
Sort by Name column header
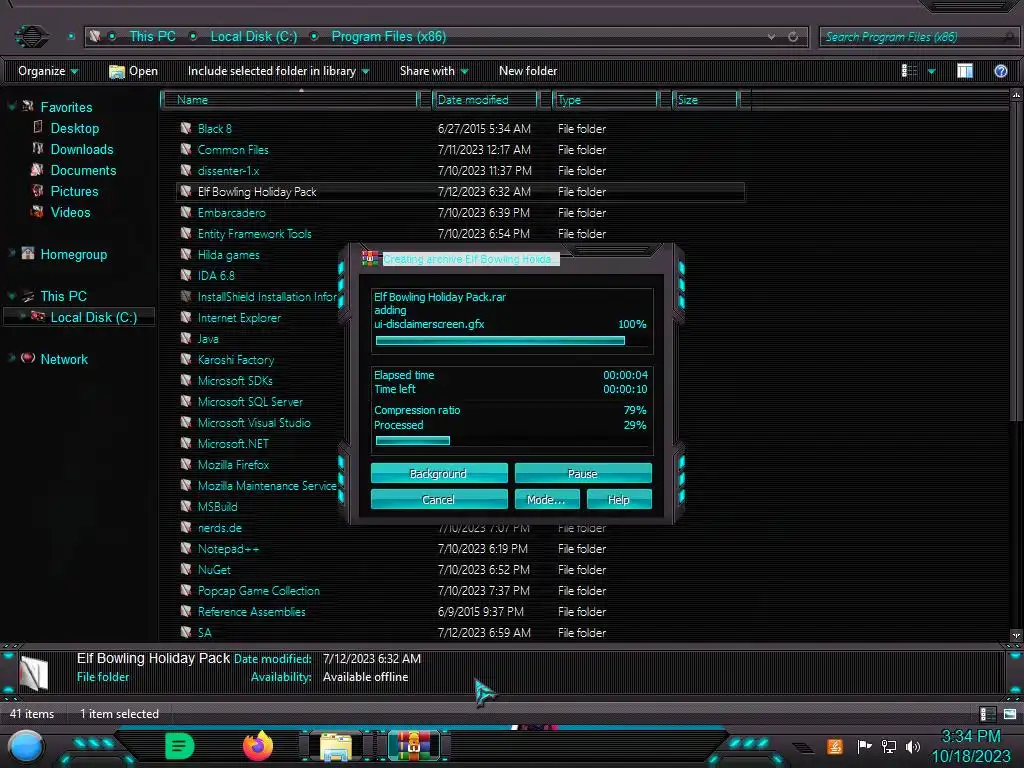click(290, 100)
